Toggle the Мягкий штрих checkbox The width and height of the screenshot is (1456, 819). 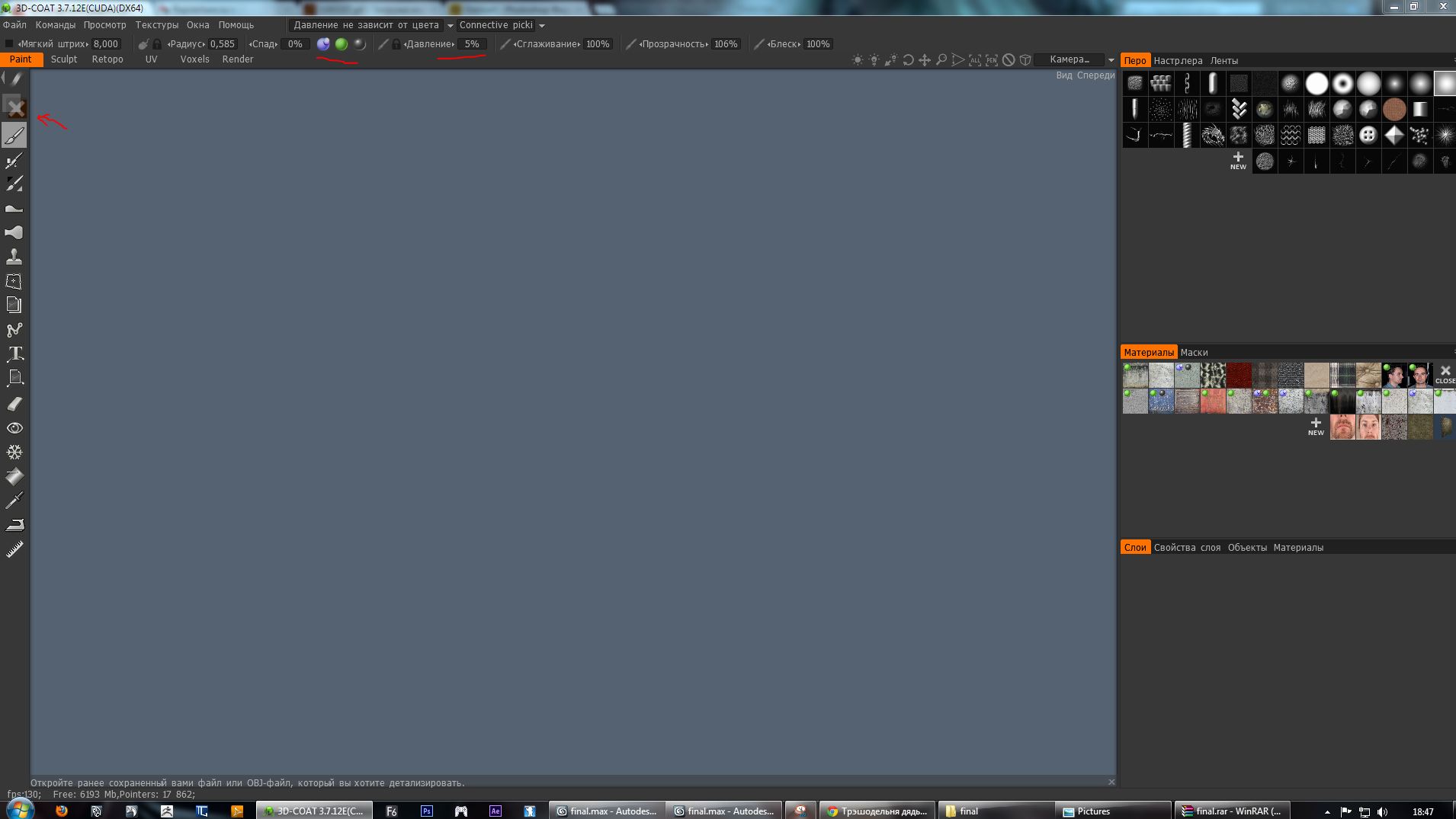9,44
